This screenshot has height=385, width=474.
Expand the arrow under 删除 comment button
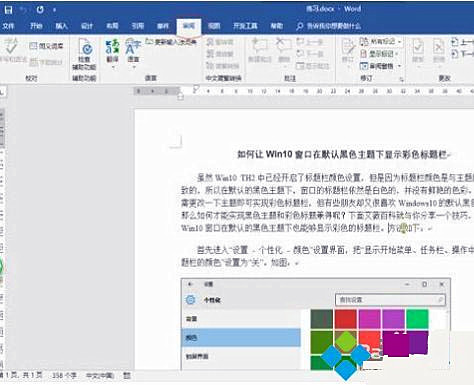[284, 67]
